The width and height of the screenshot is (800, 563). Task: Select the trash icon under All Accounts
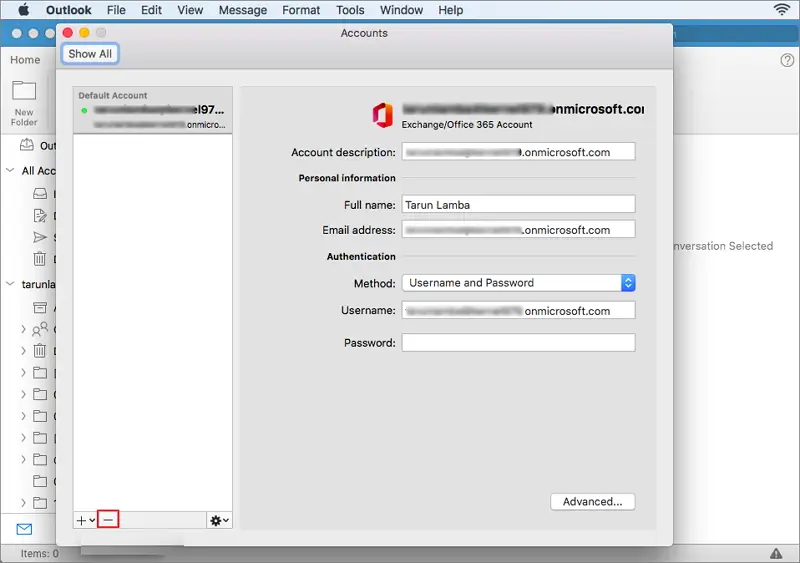pyautogui.click(x=39, y=259)
